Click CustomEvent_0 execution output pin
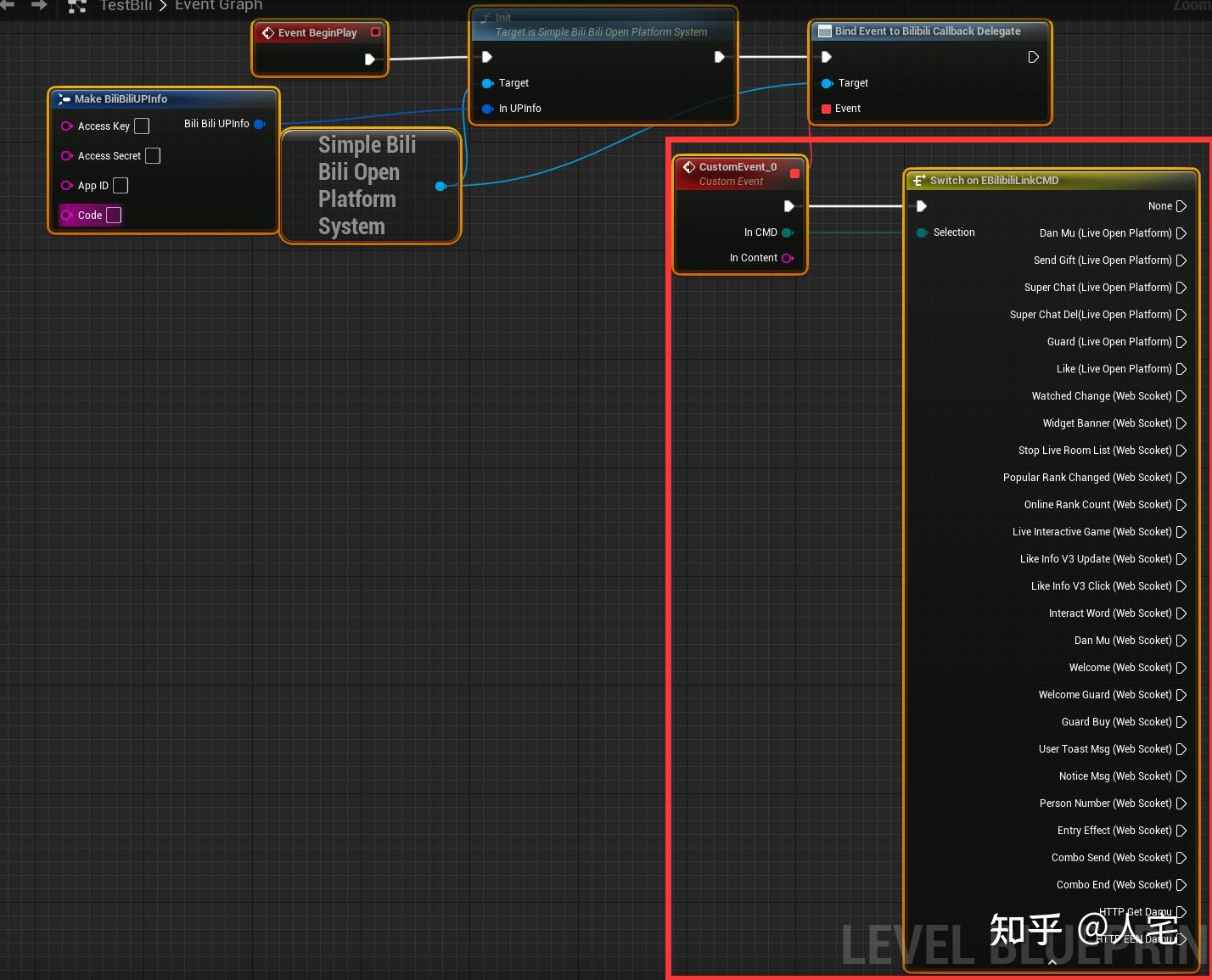The width and height of the screenshot is (1212, 980). click(x=788, y=206)
